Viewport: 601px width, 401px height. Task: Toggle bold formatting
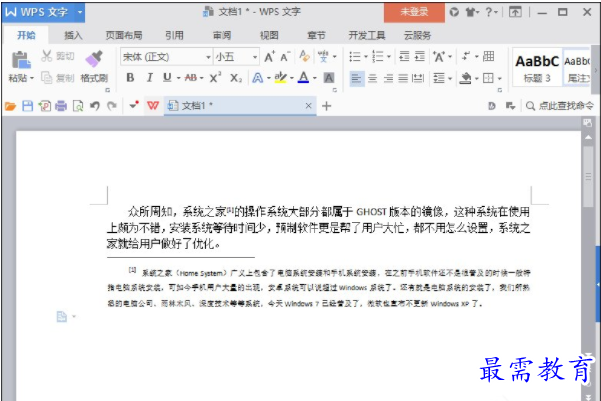coord(130,78)
